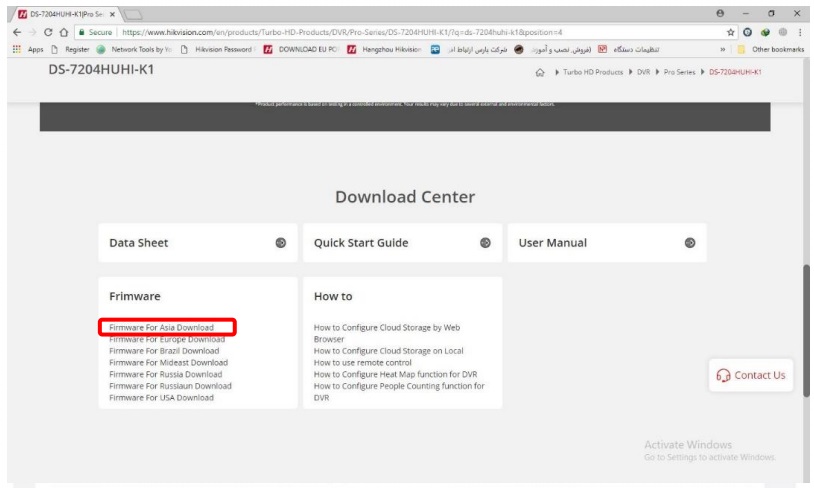Expand the Quick Start Guide arrow icon
The height and width of the screenshot is (488, 814).
485,242
